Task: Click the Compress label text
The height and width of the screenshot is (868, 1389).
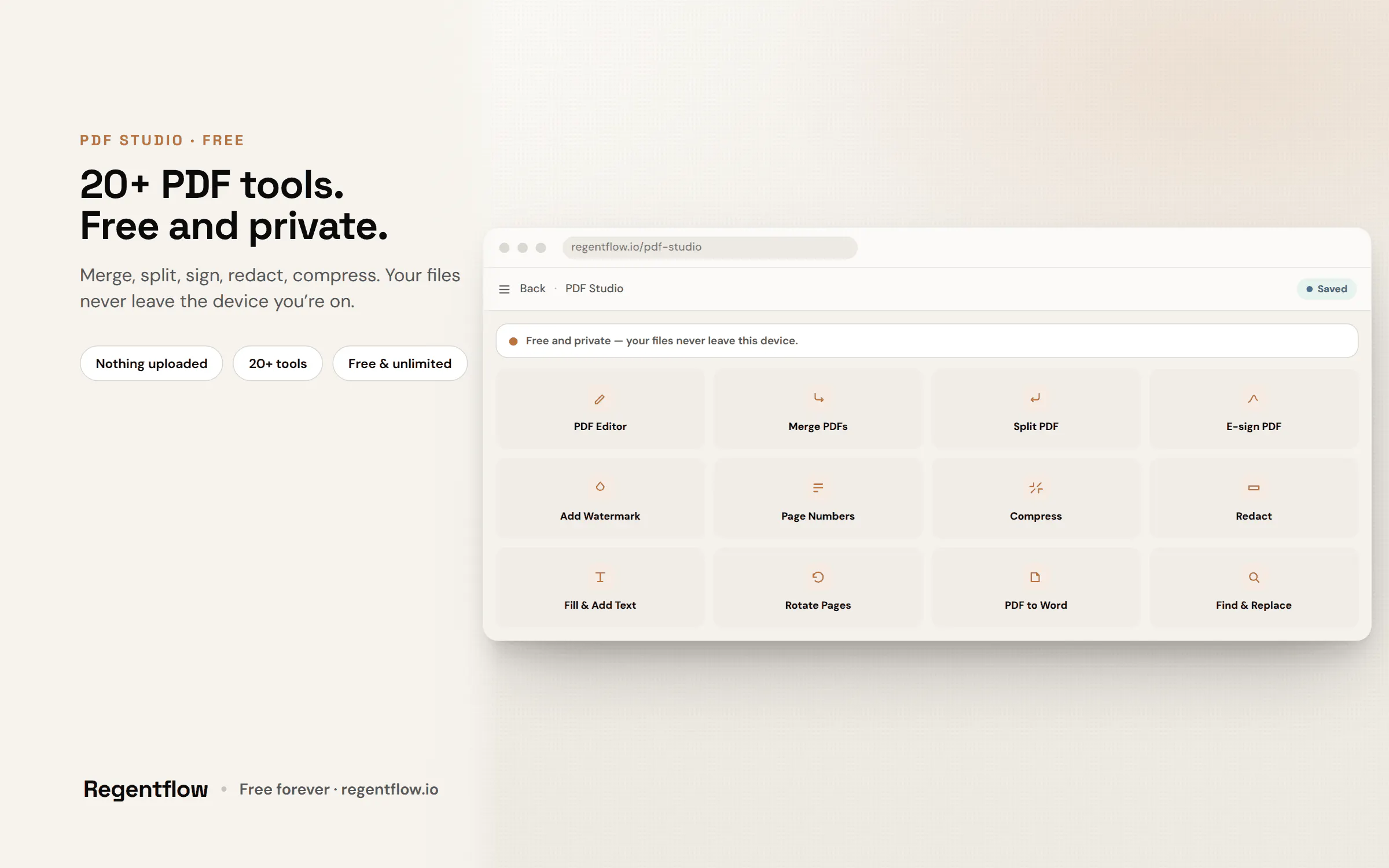Action: (x=1035, y=516)
